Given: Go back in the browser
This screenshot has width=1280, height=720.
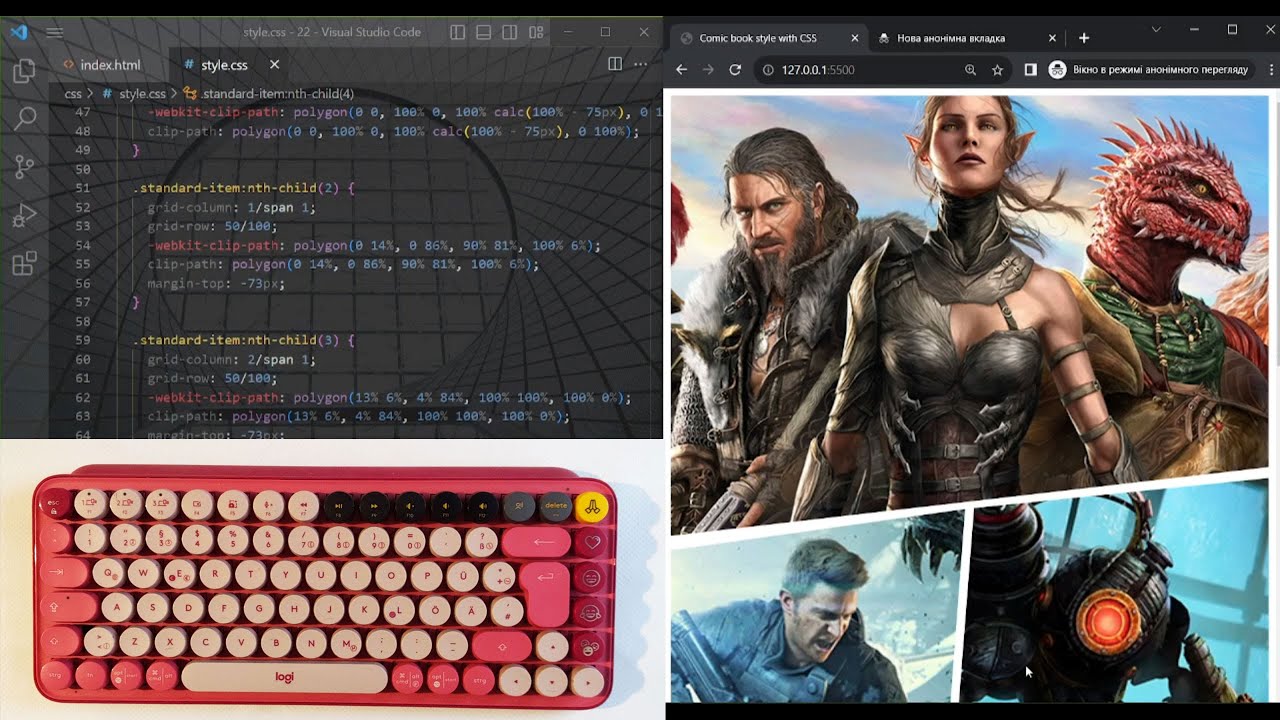Looking at the screenshot, I should coord(682,70).
